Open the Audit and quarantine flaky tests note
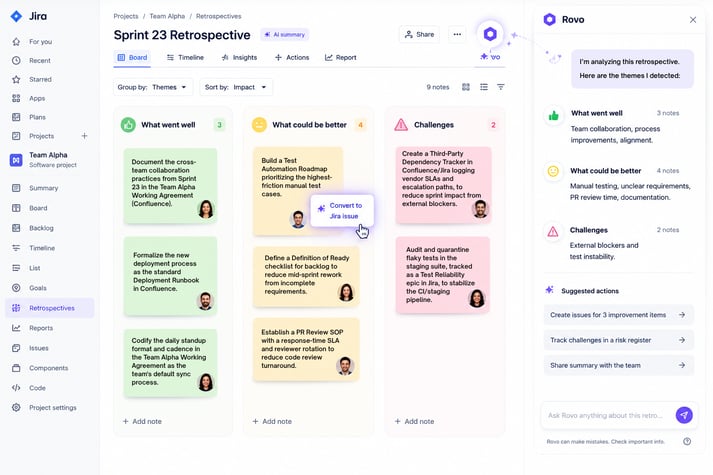 coord(443,275)
